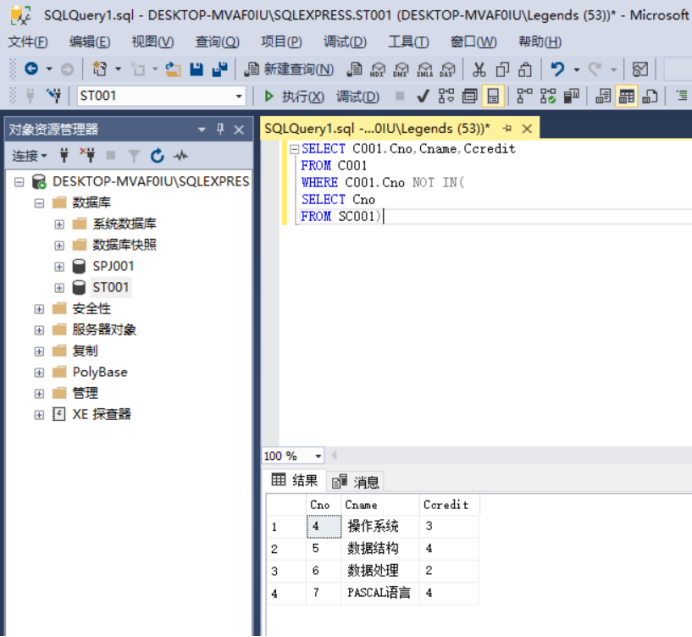
Task: Open the Edit (编辑) menu
Action: coord(90,42)
